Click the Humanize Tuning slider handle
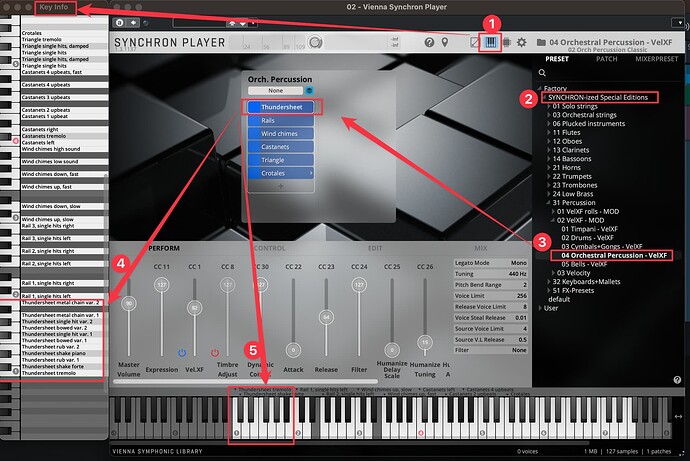Image resolution: width=690 pixels, height=461 pixels. pyautogui.click(x=425, y=342)
